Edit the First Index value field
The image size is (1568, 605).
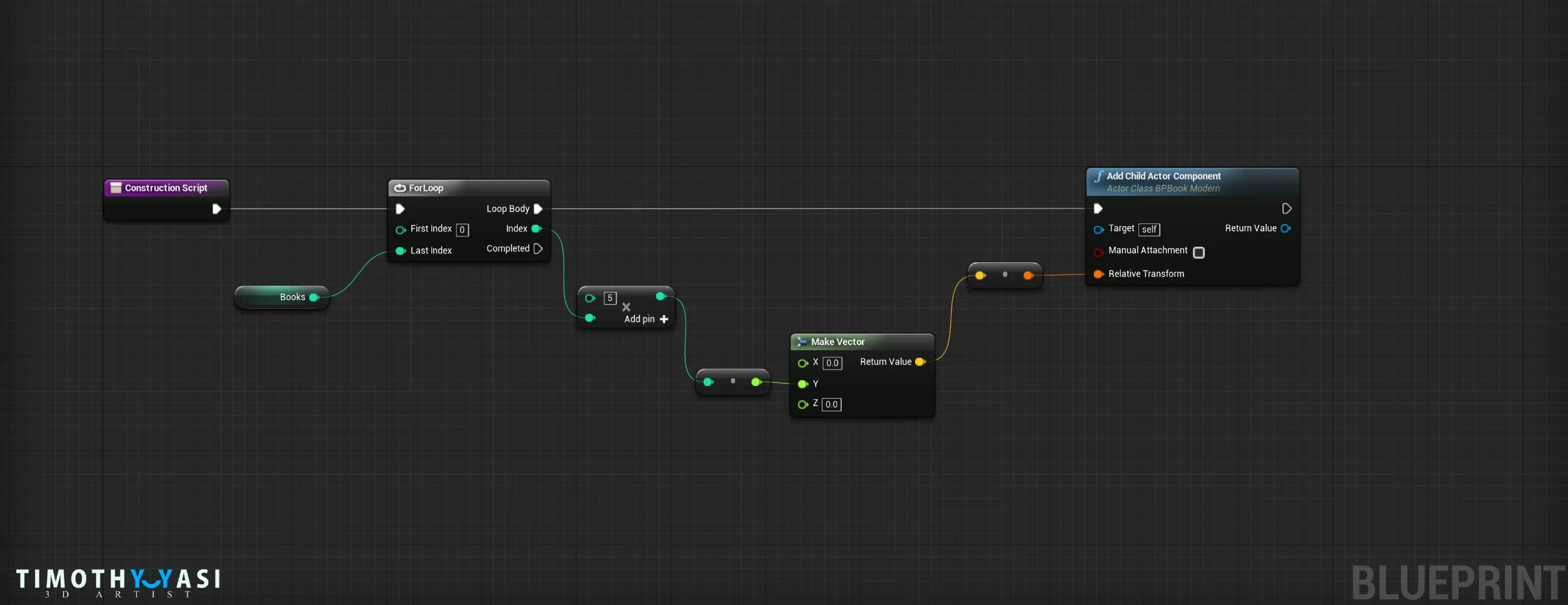click(462, 230)
